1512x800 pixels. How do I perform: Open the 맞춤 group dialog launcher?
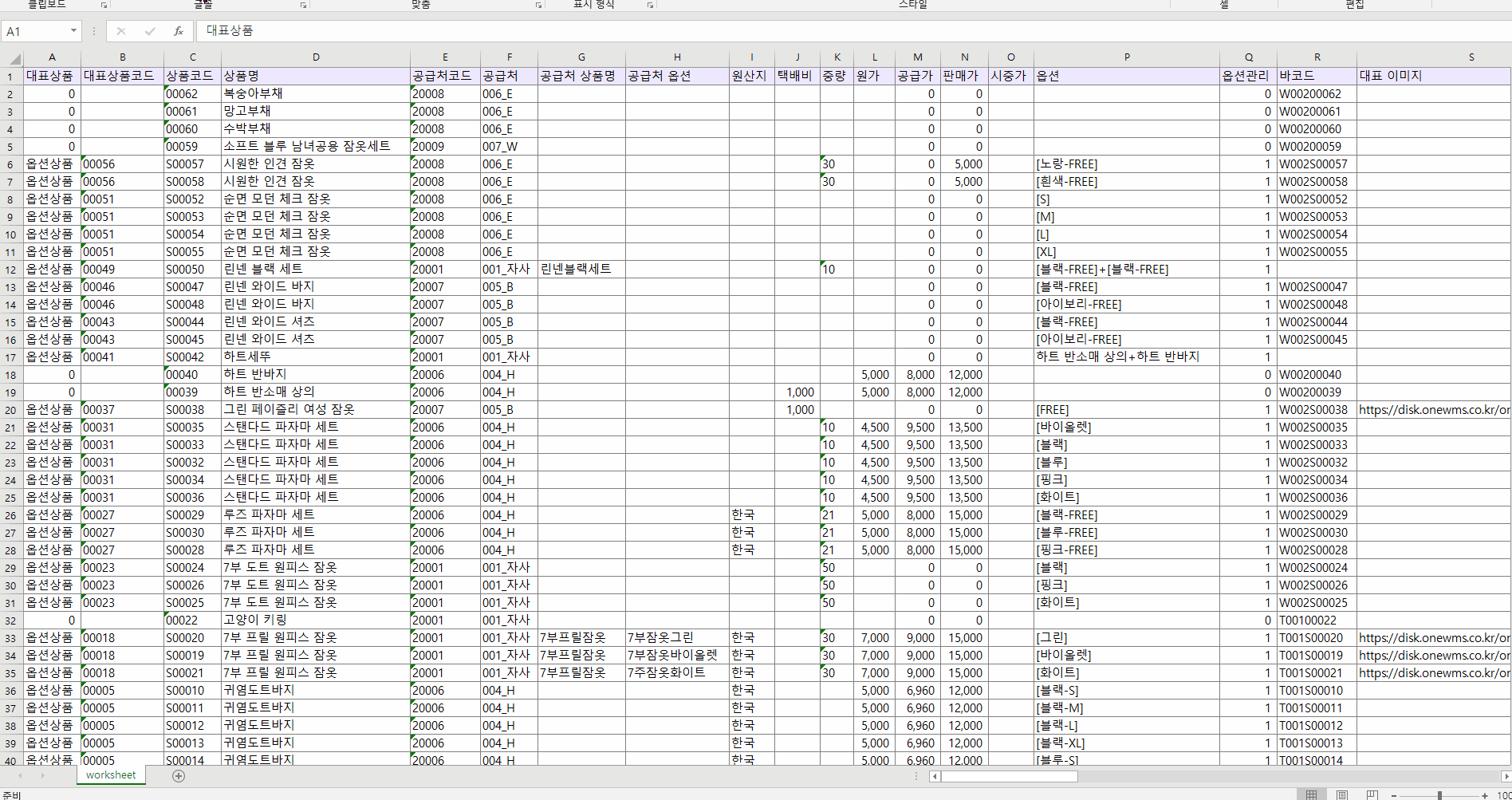(x=539, y=5)
